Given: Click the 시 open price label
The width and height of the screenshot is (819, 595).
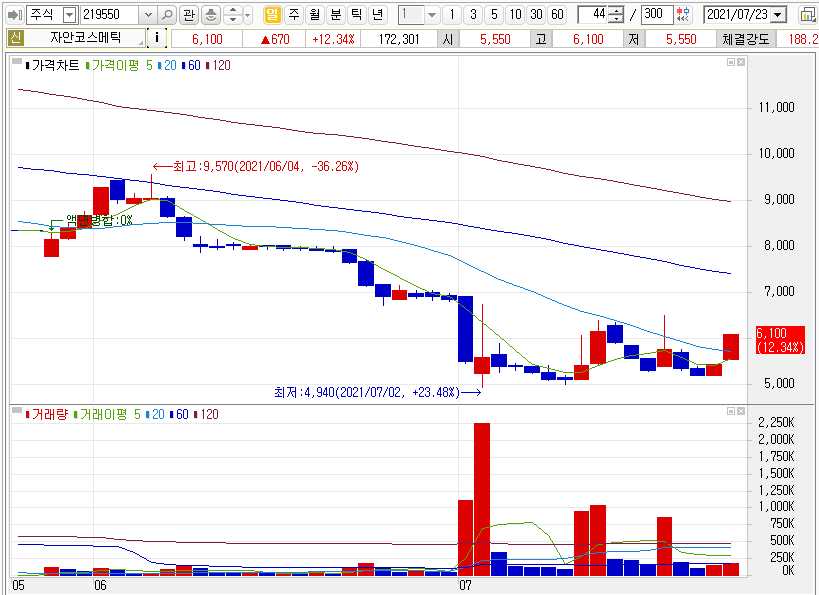Looking at the screenshot, I should (x=448, y=39).
